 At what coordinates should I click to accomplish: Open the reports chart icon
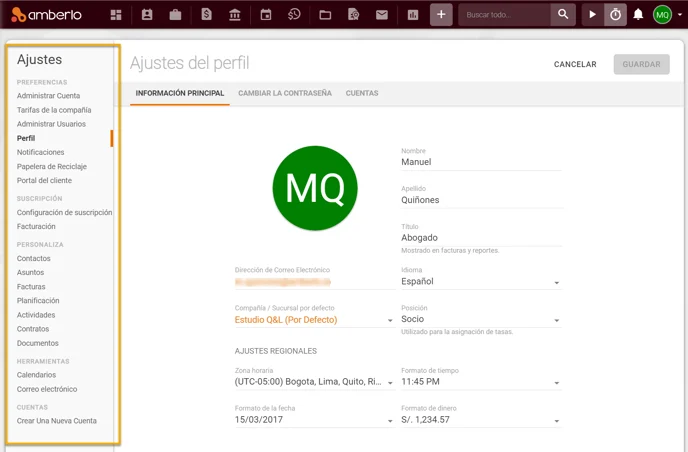[x=413, y=15]
